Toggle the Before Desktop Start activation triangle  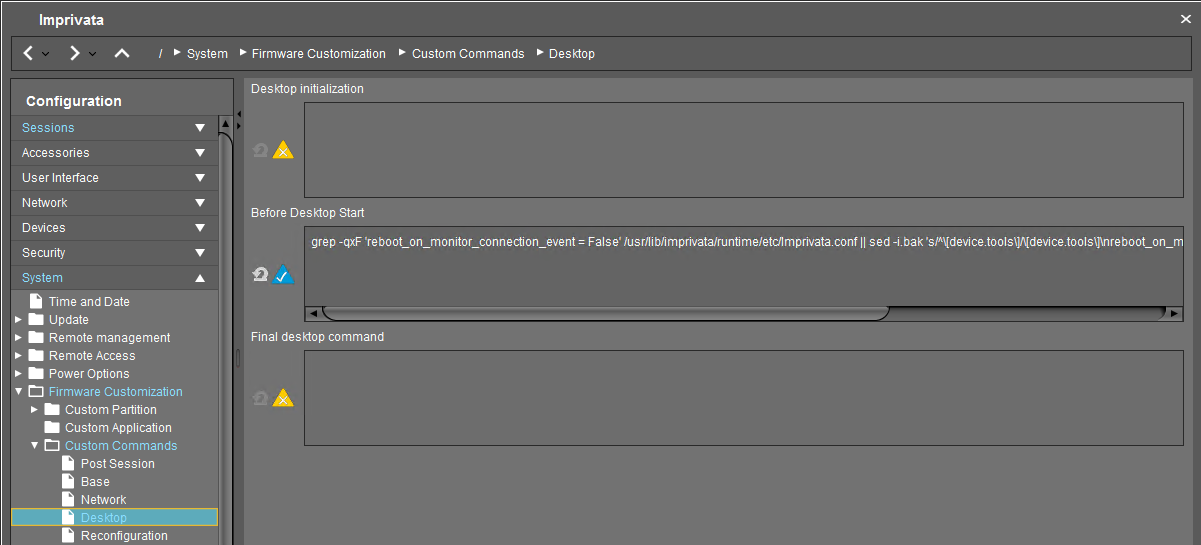click(x=283, y=274)
